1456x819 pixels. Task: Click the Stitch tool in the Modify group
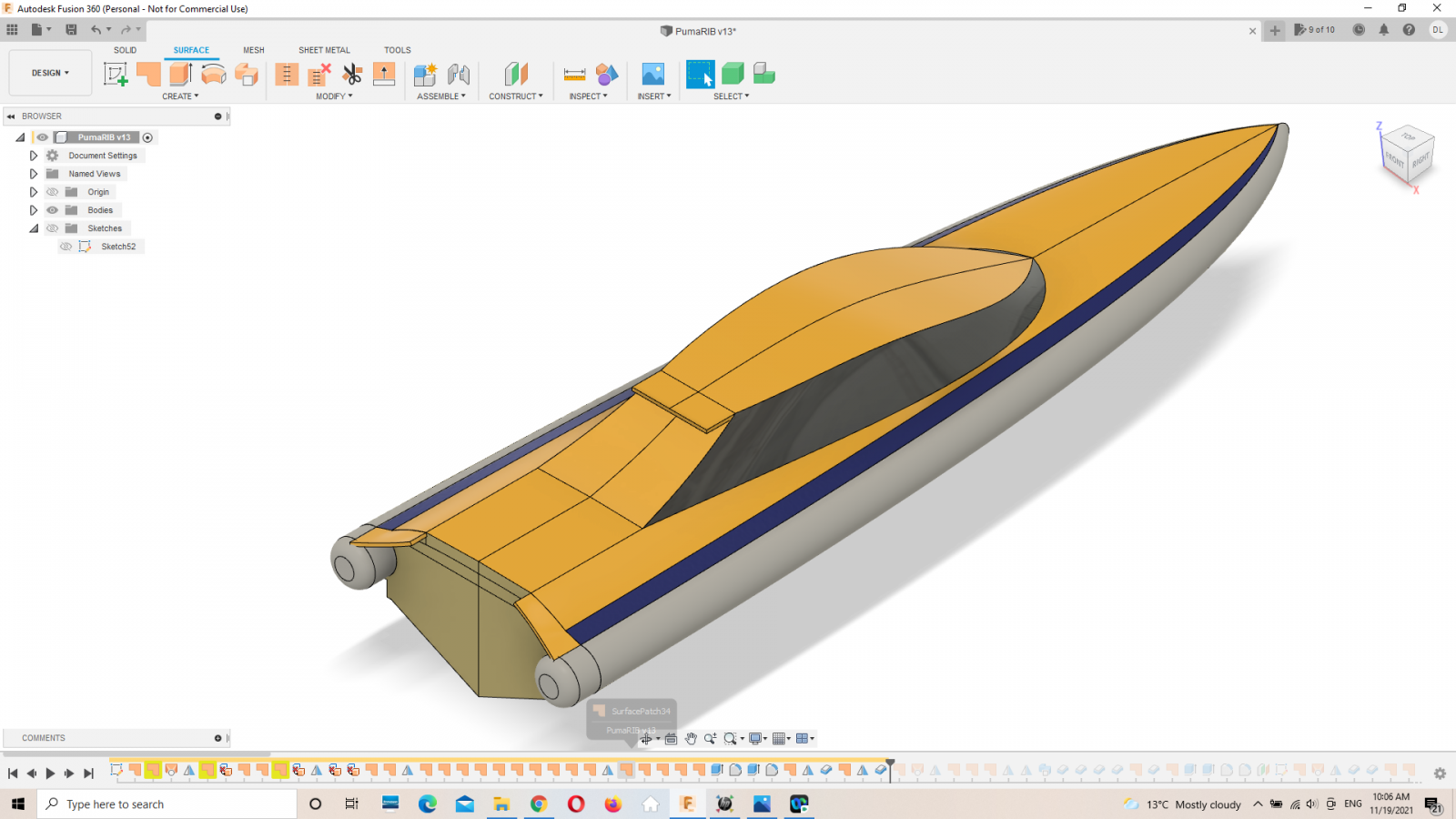[x=287, y=74]
